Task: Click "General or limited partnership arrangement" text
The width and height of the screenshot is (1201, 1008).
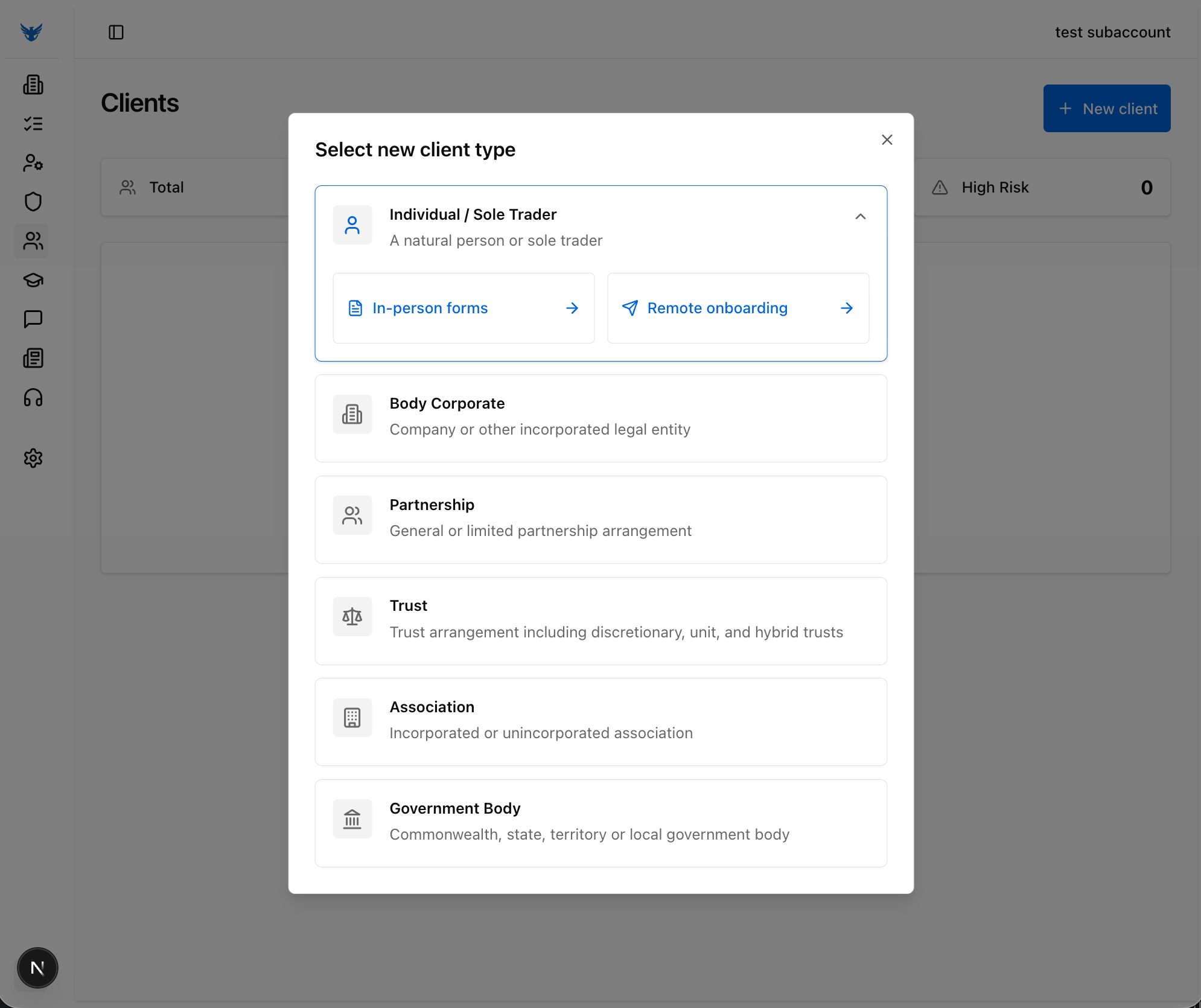Action: (x=541, y=531)
